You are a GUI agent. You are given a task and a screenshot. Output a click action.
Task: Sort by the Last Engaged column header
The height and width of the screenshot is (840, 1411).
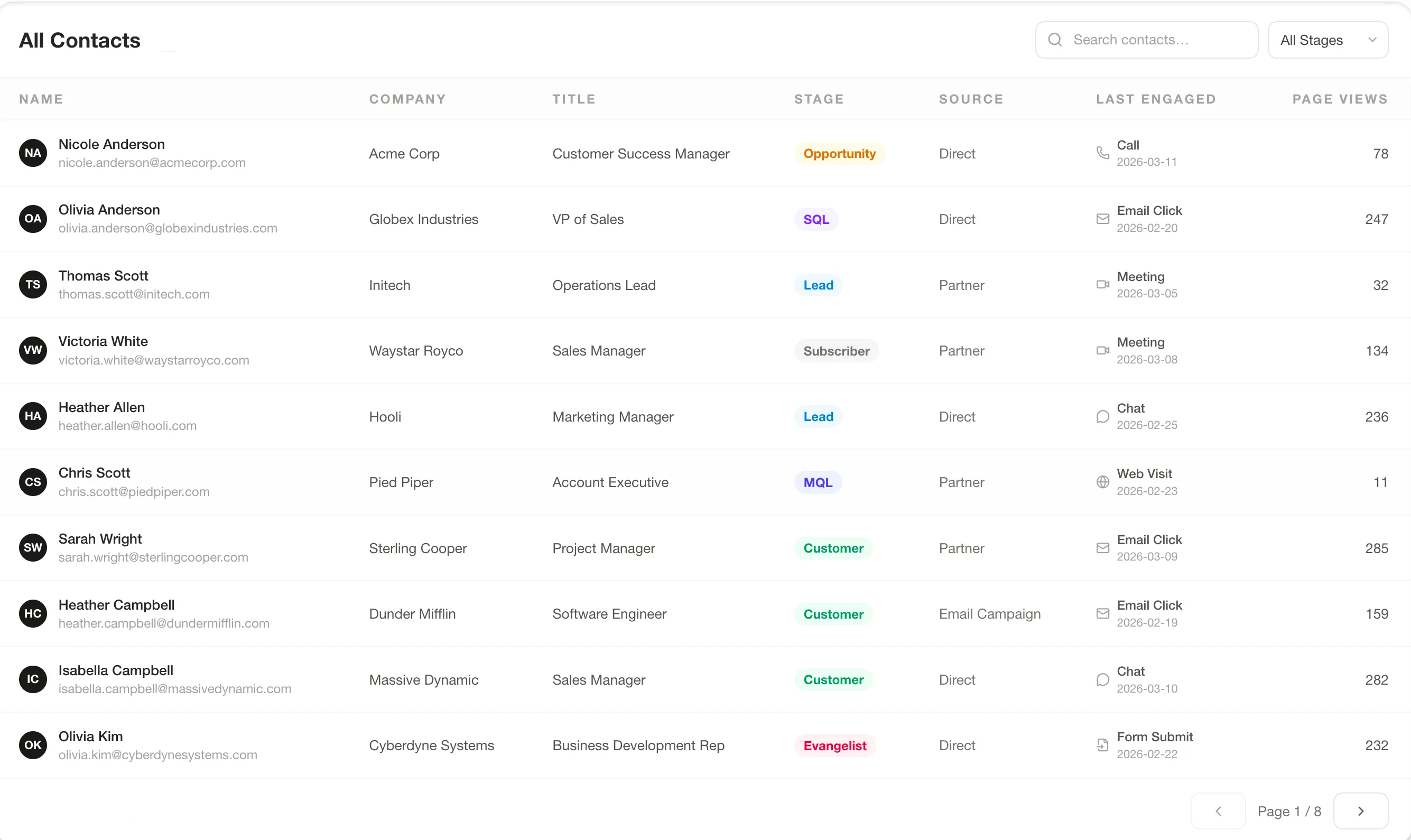point(1156,99)
